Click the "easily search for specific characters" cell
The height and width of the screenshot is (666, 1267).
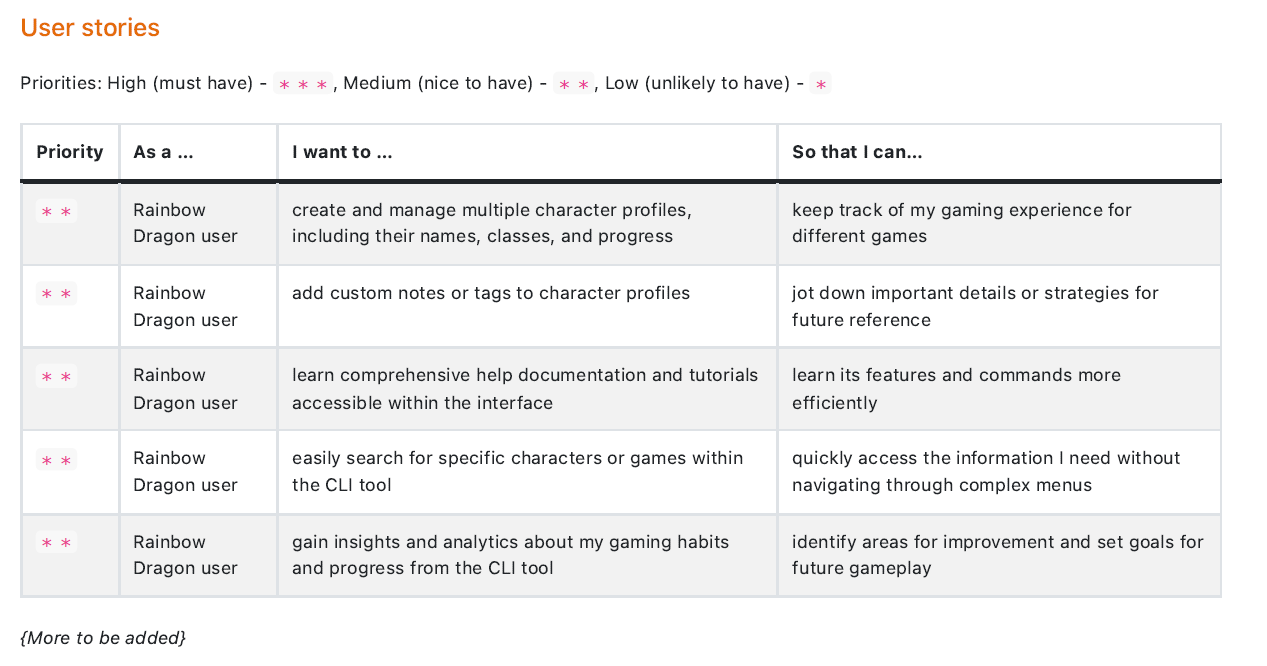click(517, 471)
